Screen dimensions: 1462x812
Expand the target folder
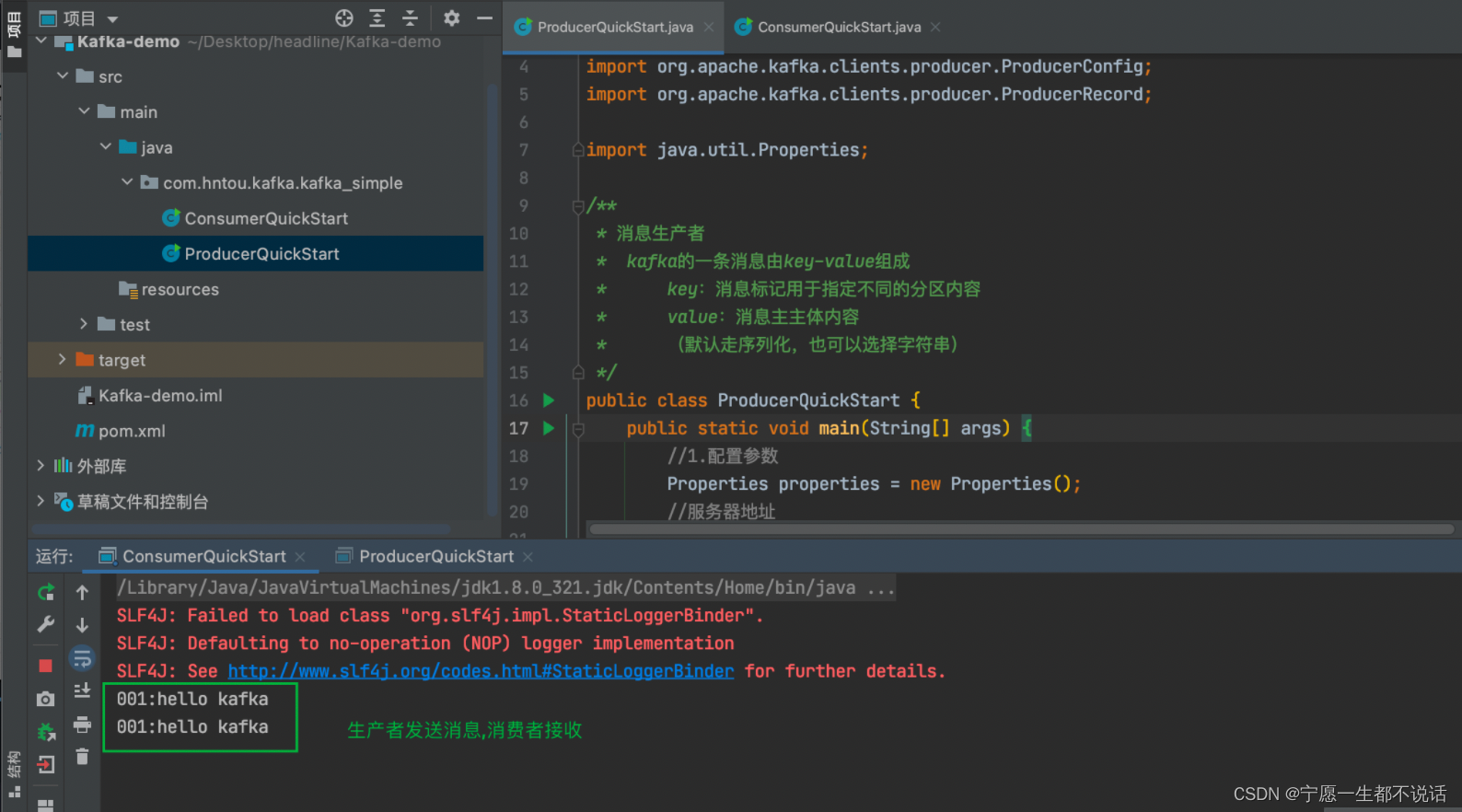[62, 359]
